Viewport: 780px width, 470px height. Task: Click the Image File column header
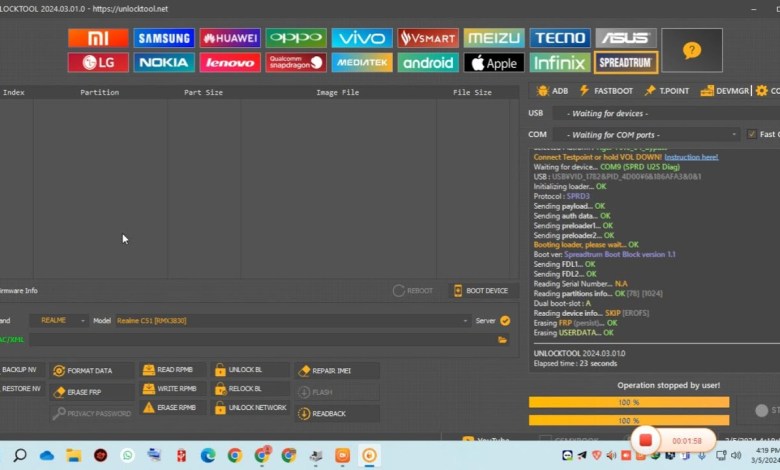pos(338,92)
